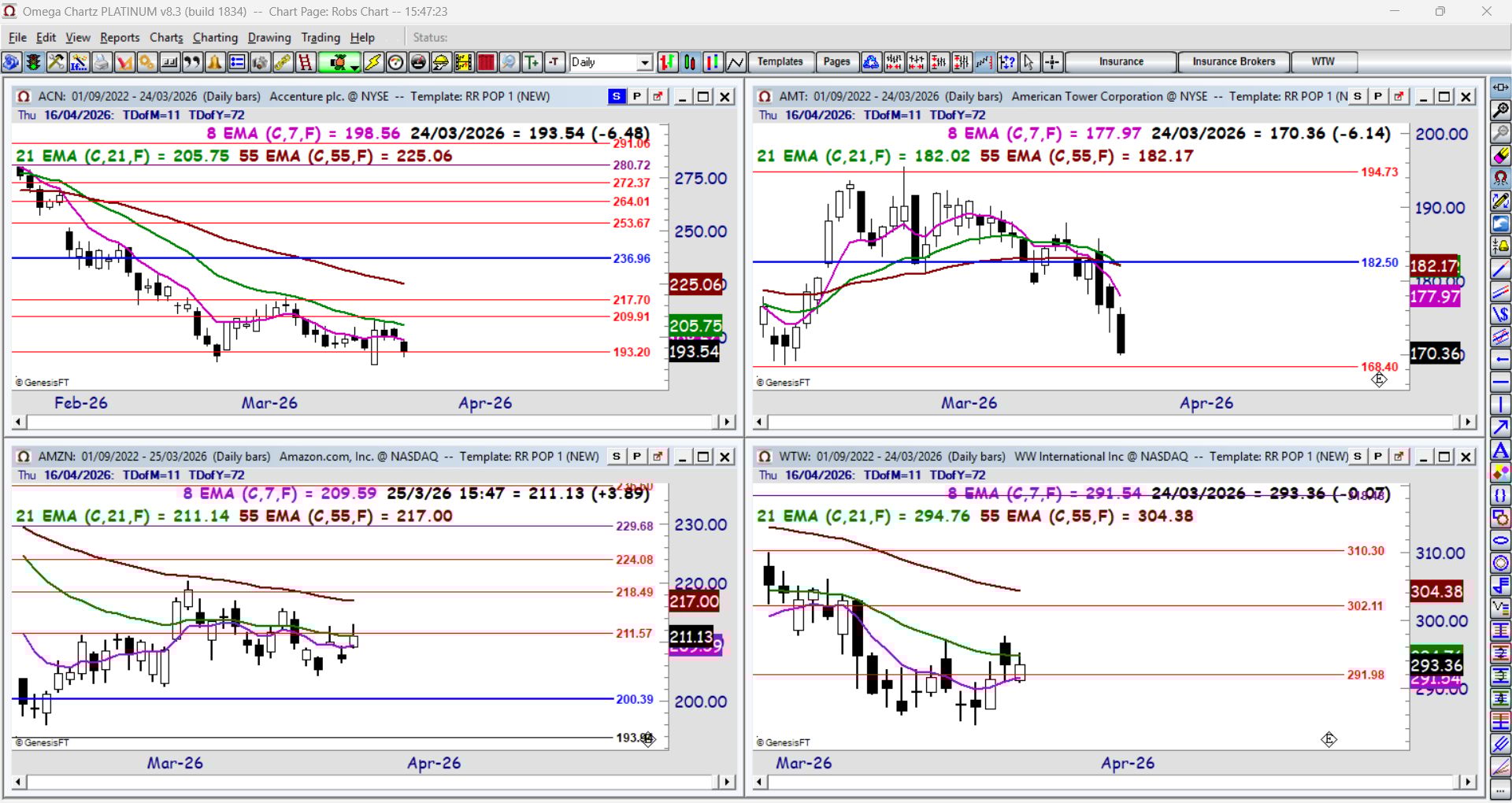Click right scroll arrow on AMT chart
This screenshot has height=803, width=1512.
pos(1467,422)
